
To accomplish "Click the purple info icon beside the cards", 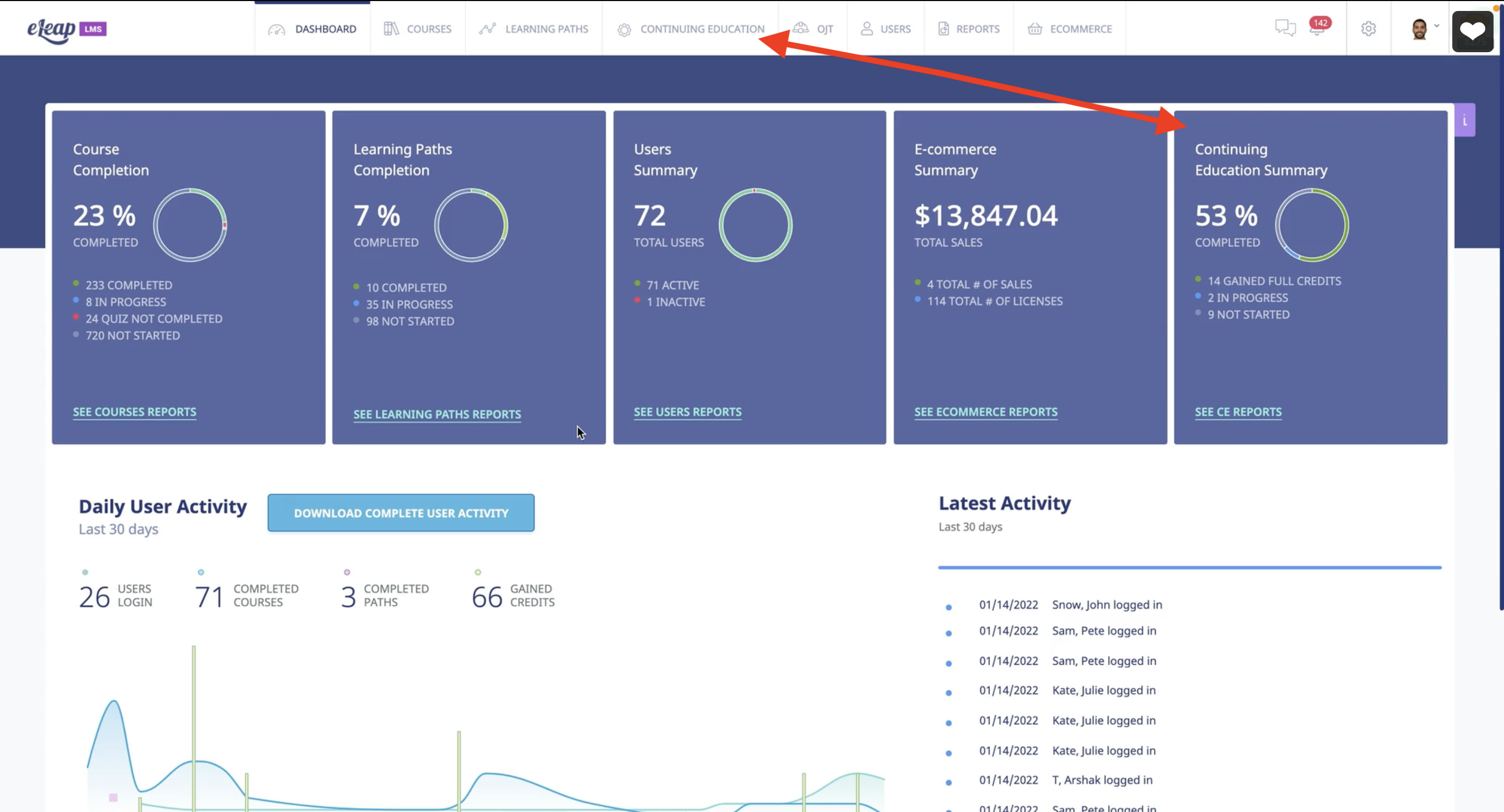I will [1464, 120].
